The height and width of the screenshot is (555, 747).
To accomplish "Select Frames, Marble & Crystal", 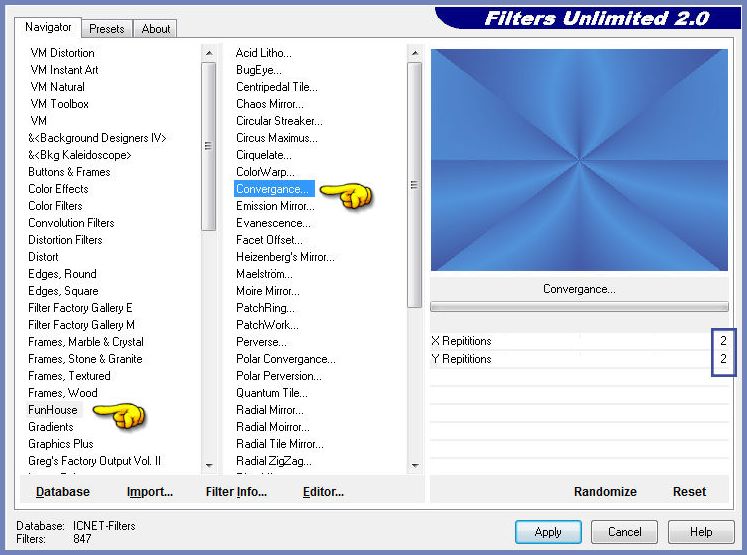I will click(86, 342).
